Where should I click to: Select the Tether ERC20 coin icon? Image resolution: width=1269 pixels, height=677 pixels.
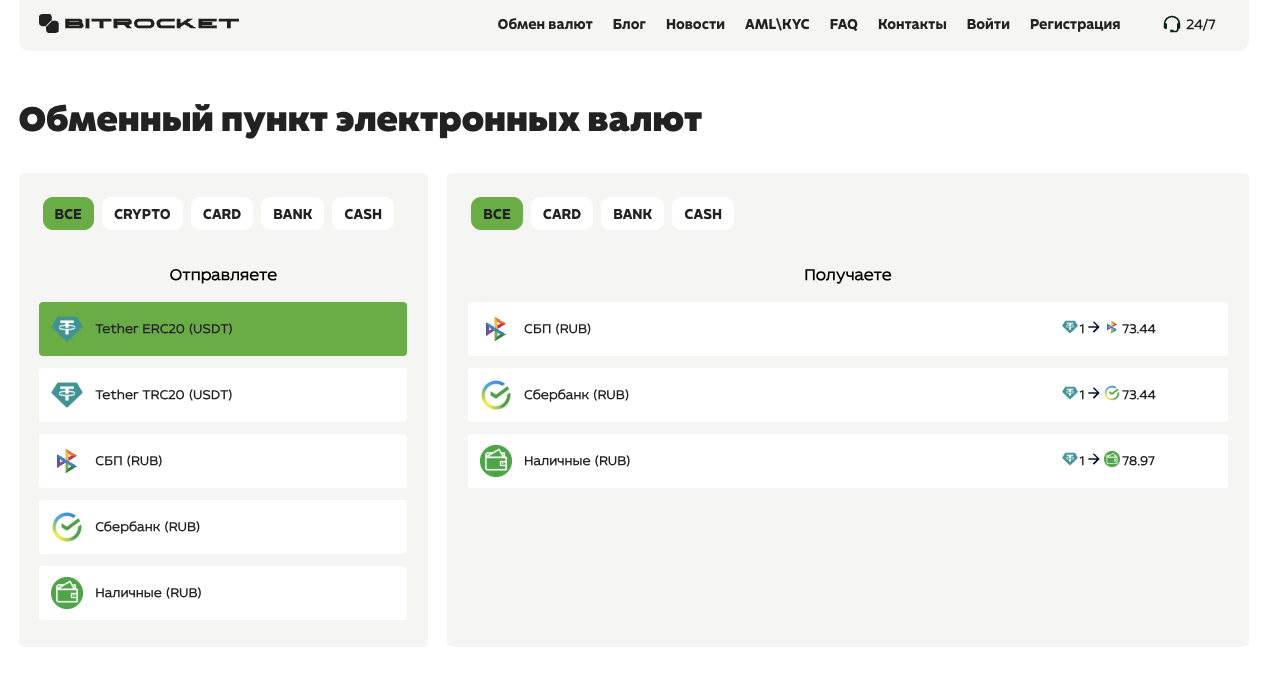pyautogui.click(x=66, y=328)
